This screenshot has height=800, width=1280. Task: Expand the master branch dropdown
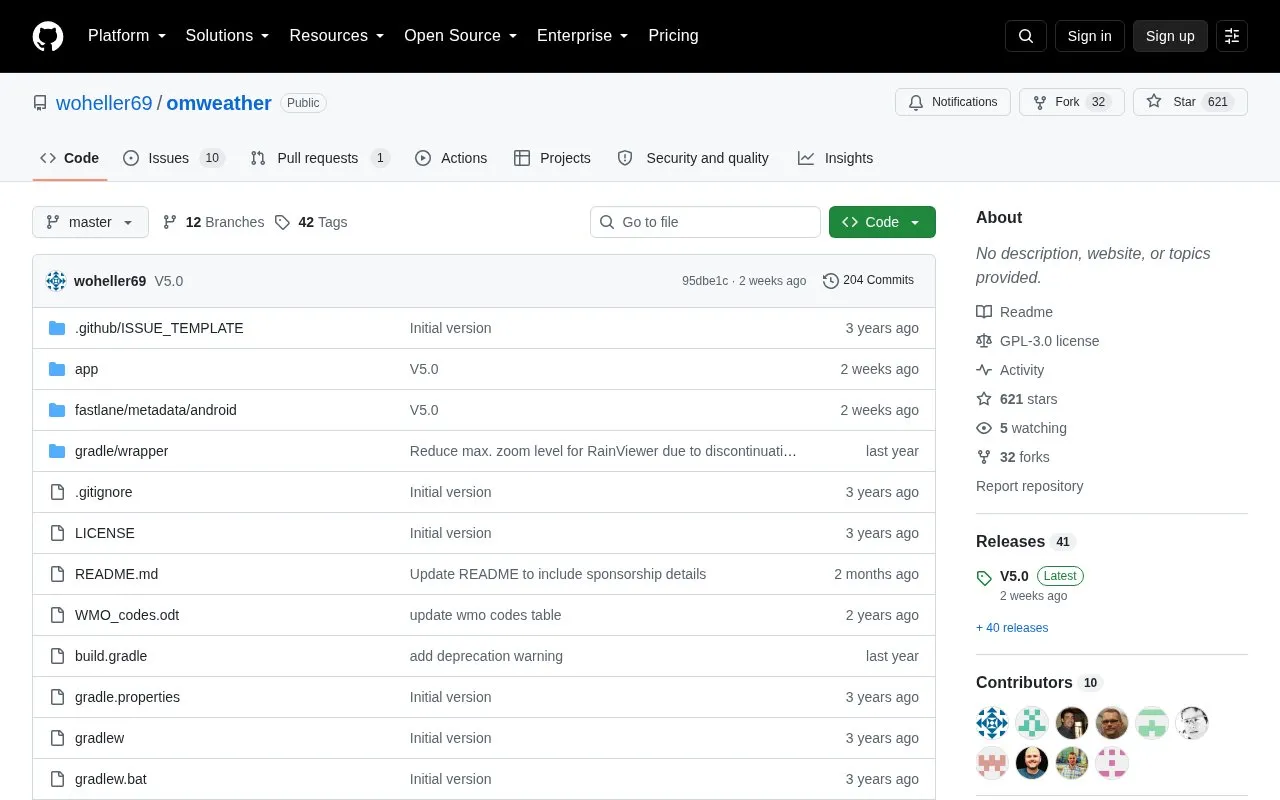pyautogui.click(x=90, y=222)
